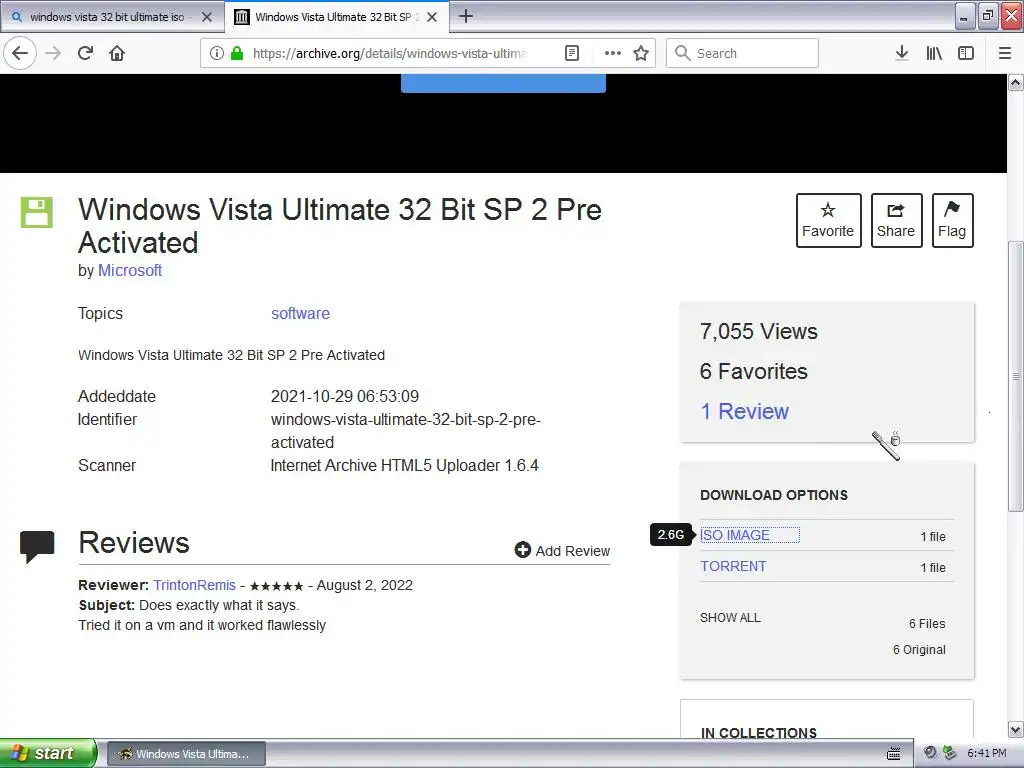The height and width of the screenshot is (768, 1024).
Task: Close the windows vista 32 bit search tab
Action: click(x=207, y=17)
